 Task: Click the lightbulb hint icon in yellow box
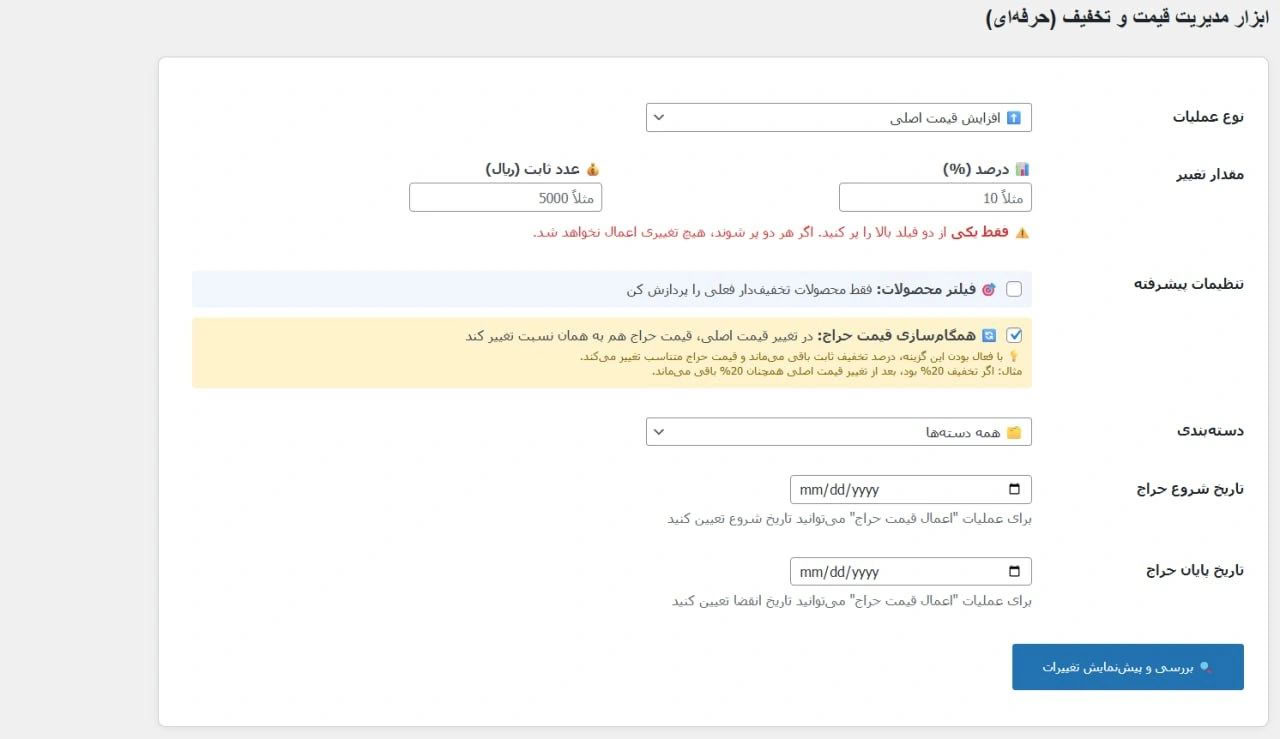point(1012,357)
